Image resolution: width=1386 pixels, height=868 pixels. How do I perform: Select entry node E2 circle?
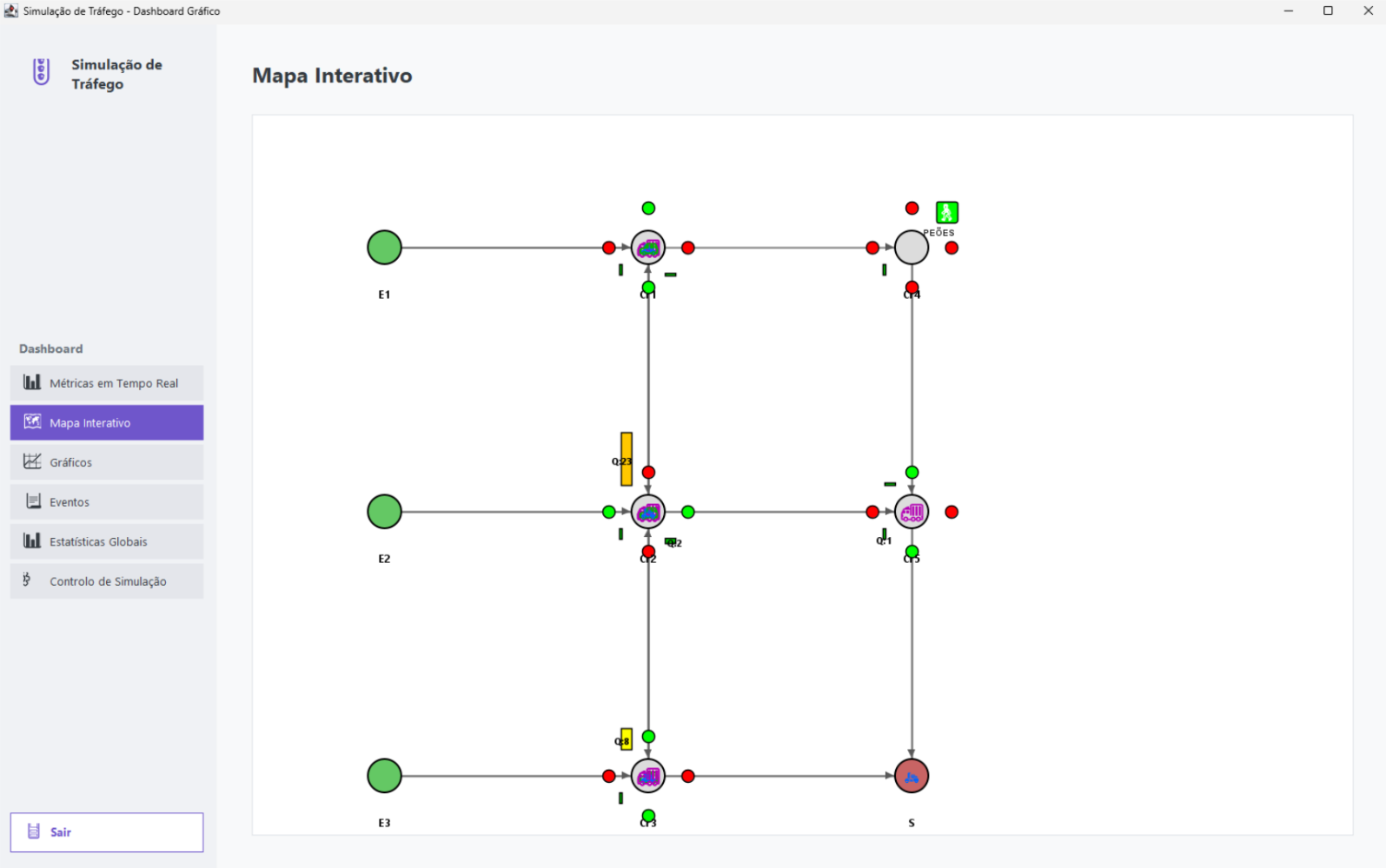tap(384, 512)
